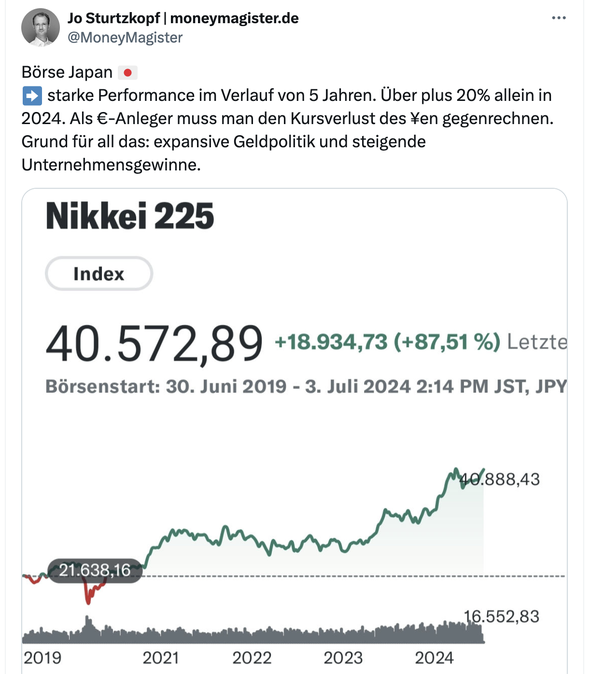Click the Index pill button
Viewport: 590px width, 674px height.
pos(99,274)
